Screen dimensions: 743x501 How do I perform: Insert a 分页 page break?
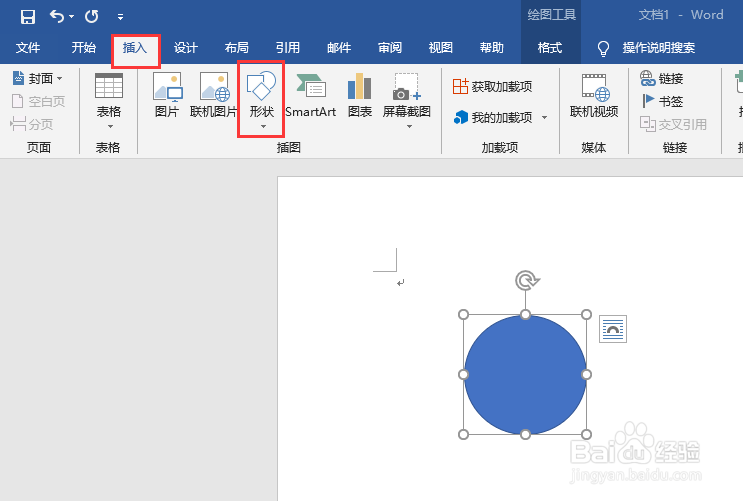pyautogui.click(x=32, y=124)
